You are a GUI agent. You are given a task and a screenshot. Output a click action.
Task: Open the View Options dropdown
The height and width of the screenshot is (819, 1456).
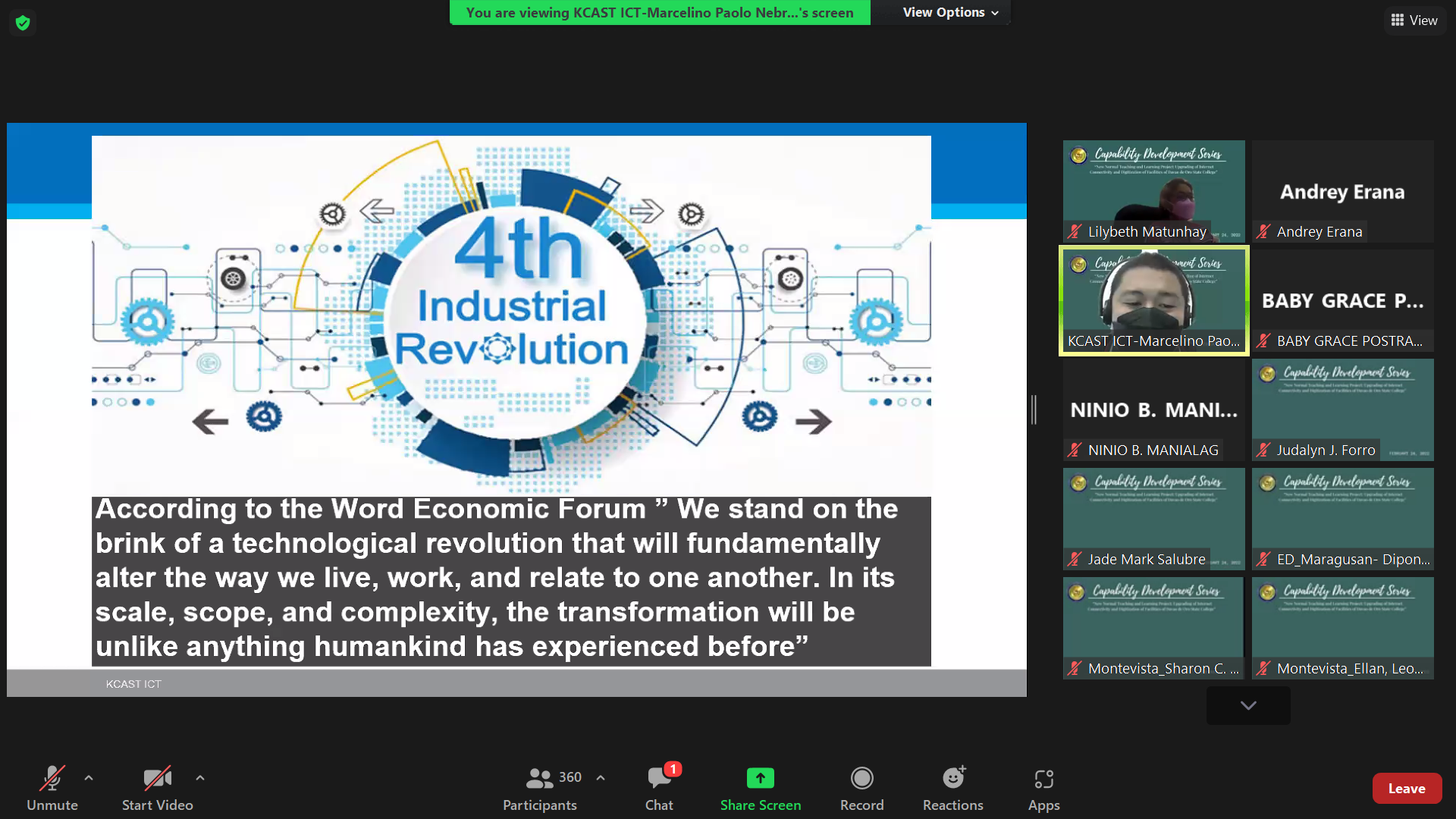950,12
